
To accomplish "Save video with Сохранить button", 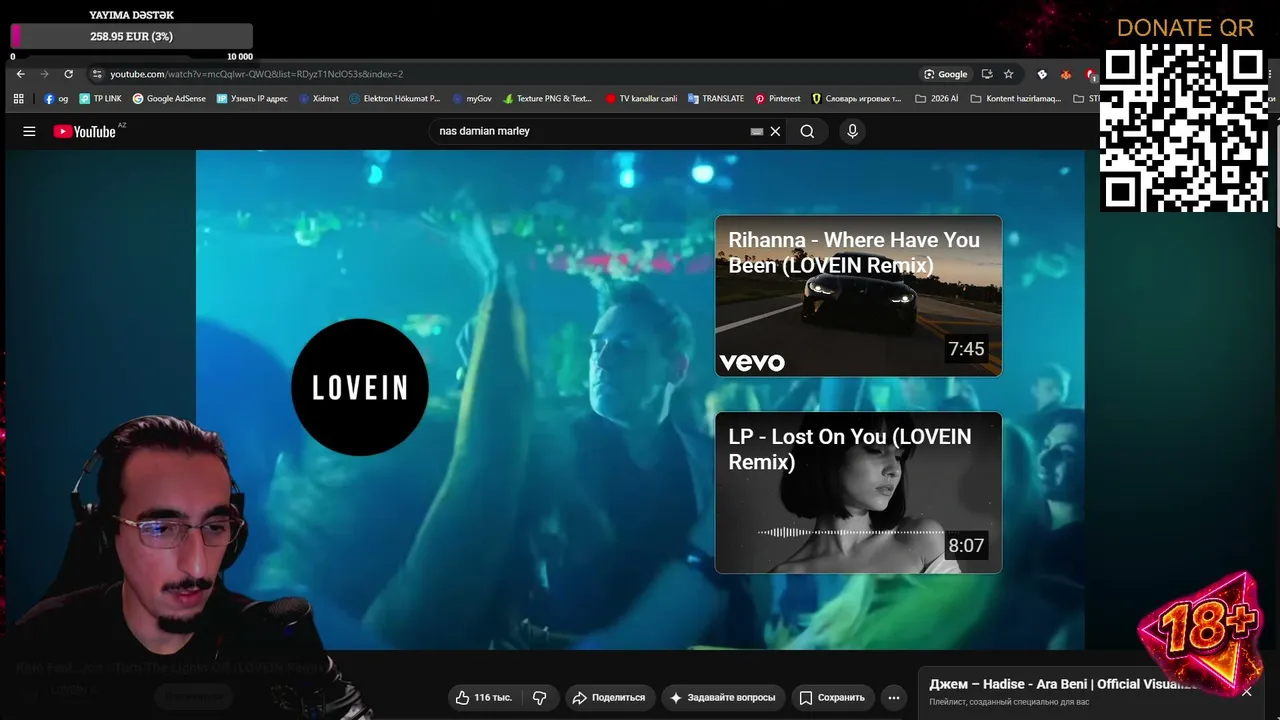I will pos(832,697).
